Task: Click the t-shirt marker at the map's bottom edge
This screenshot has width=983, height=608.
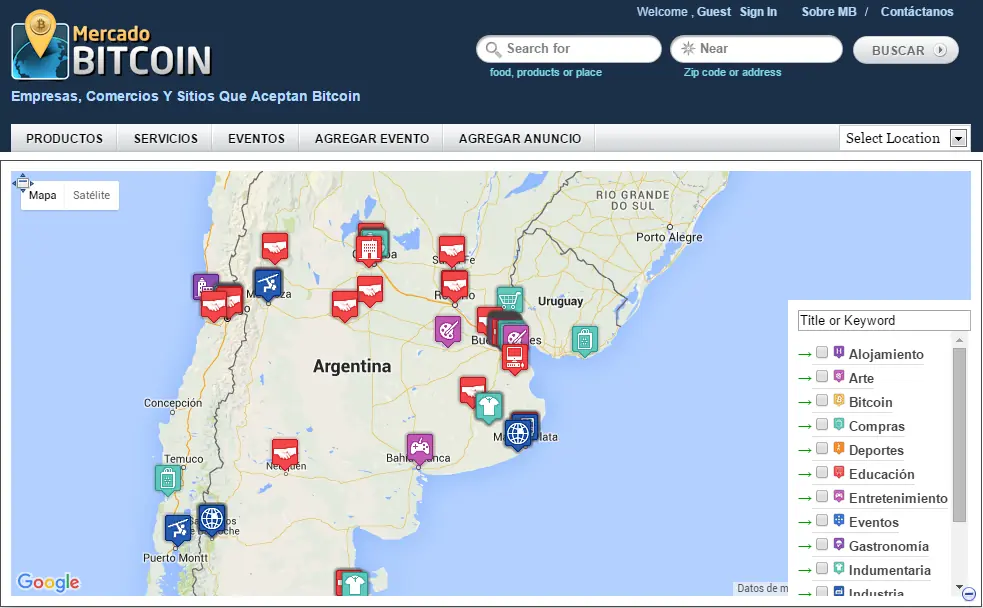Action: point(355,584)
